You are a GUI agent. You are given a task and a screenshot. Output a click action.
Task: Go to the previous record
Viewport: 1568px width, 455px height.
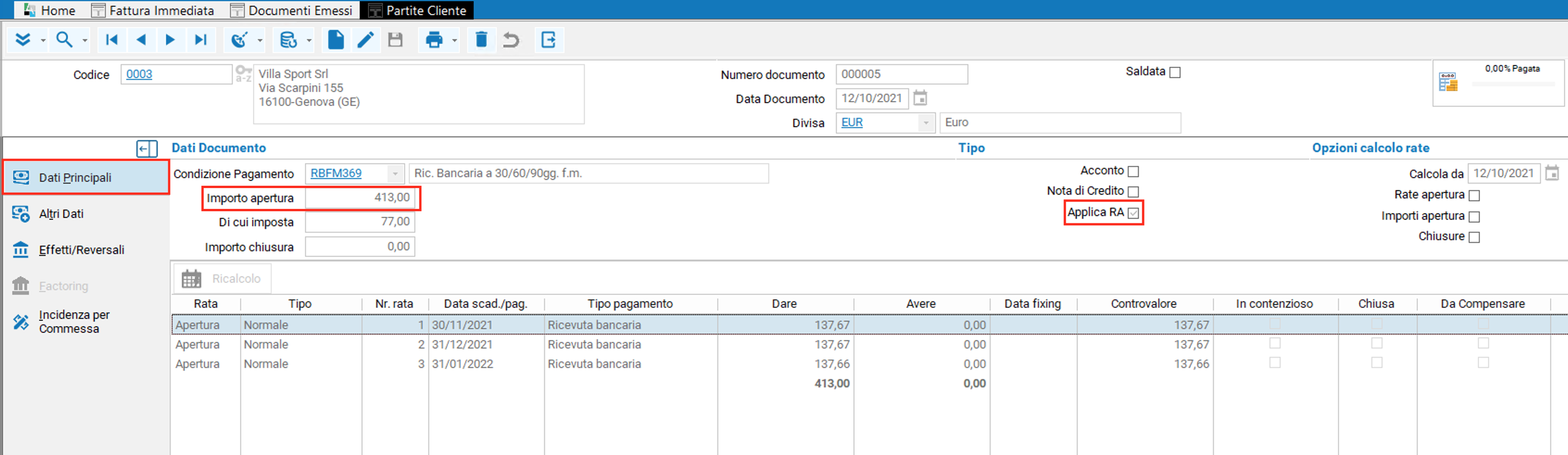(x=141, y=40)
